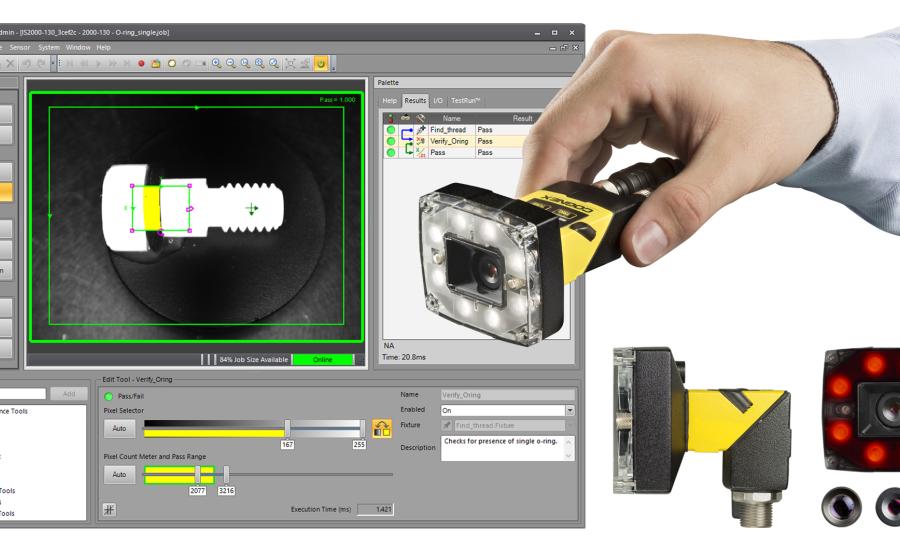Click the grayed play icon in toolbar
The height and width of the screenshot is (560, 900).
pyautogui.click(x=98, y=64)
